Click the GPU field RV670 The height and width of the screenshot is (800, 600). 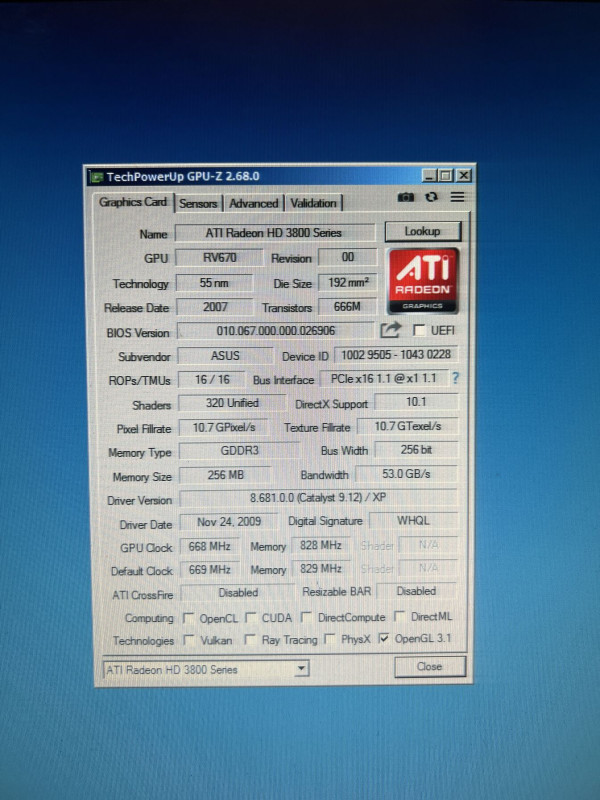219,257
